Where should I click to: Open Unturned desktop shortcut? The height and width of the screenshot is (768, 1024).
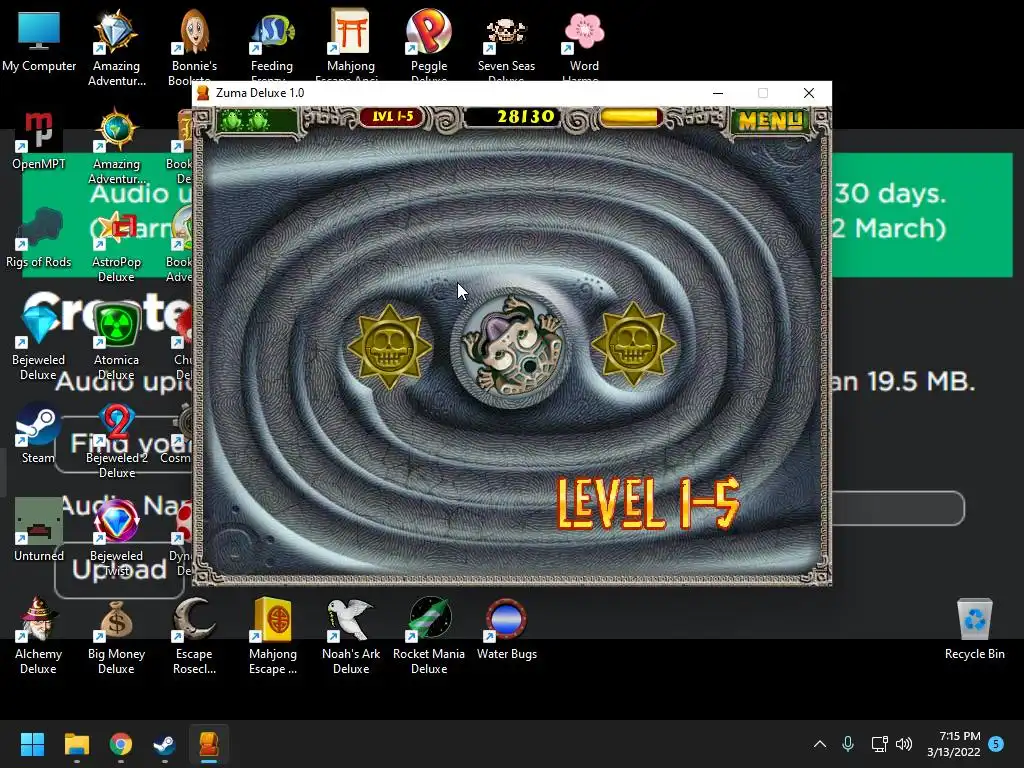[x=39, y=530]
